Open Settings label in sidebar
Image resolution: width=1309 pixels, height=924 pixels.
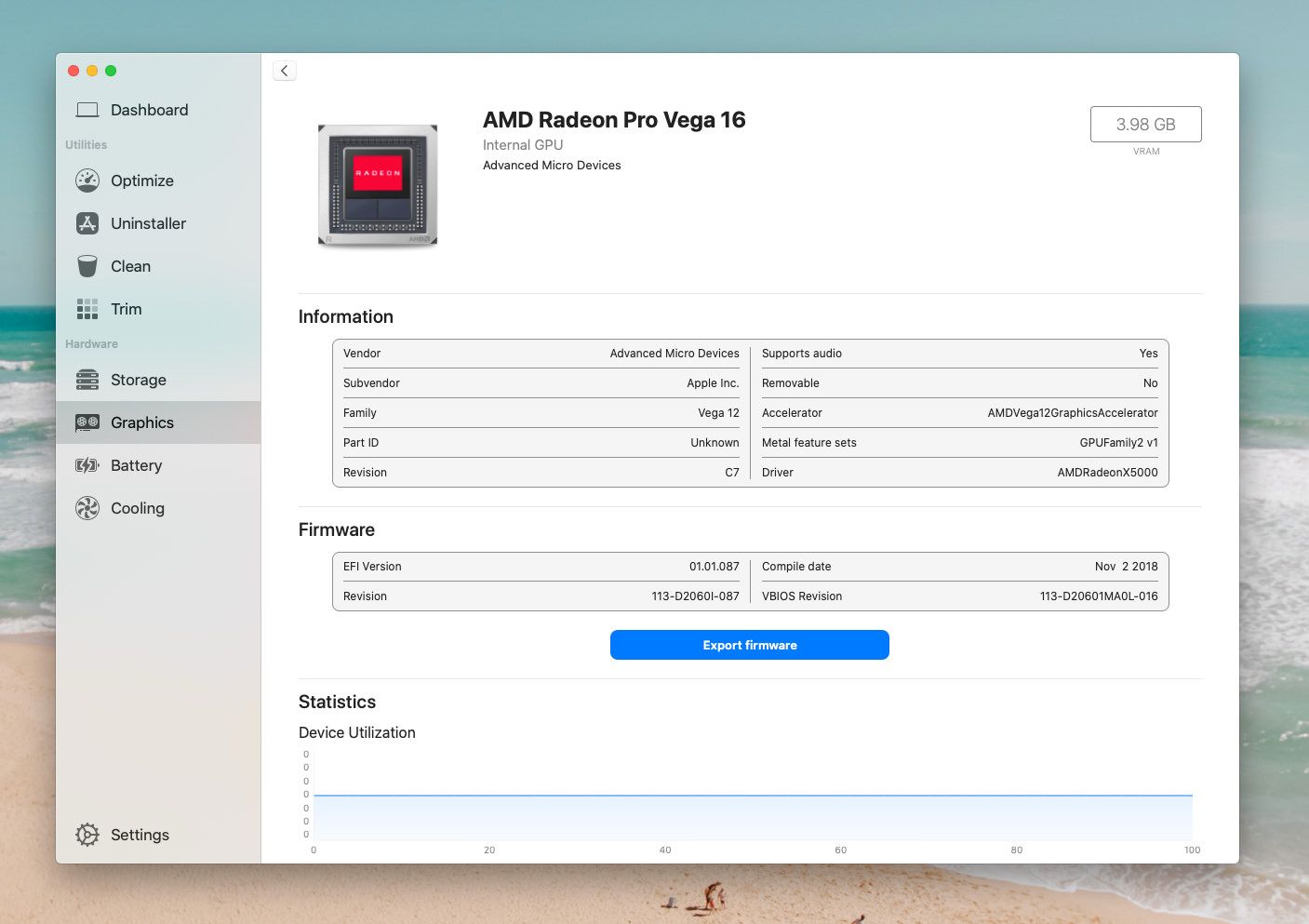pyautogui.click(x=140, y=835)
